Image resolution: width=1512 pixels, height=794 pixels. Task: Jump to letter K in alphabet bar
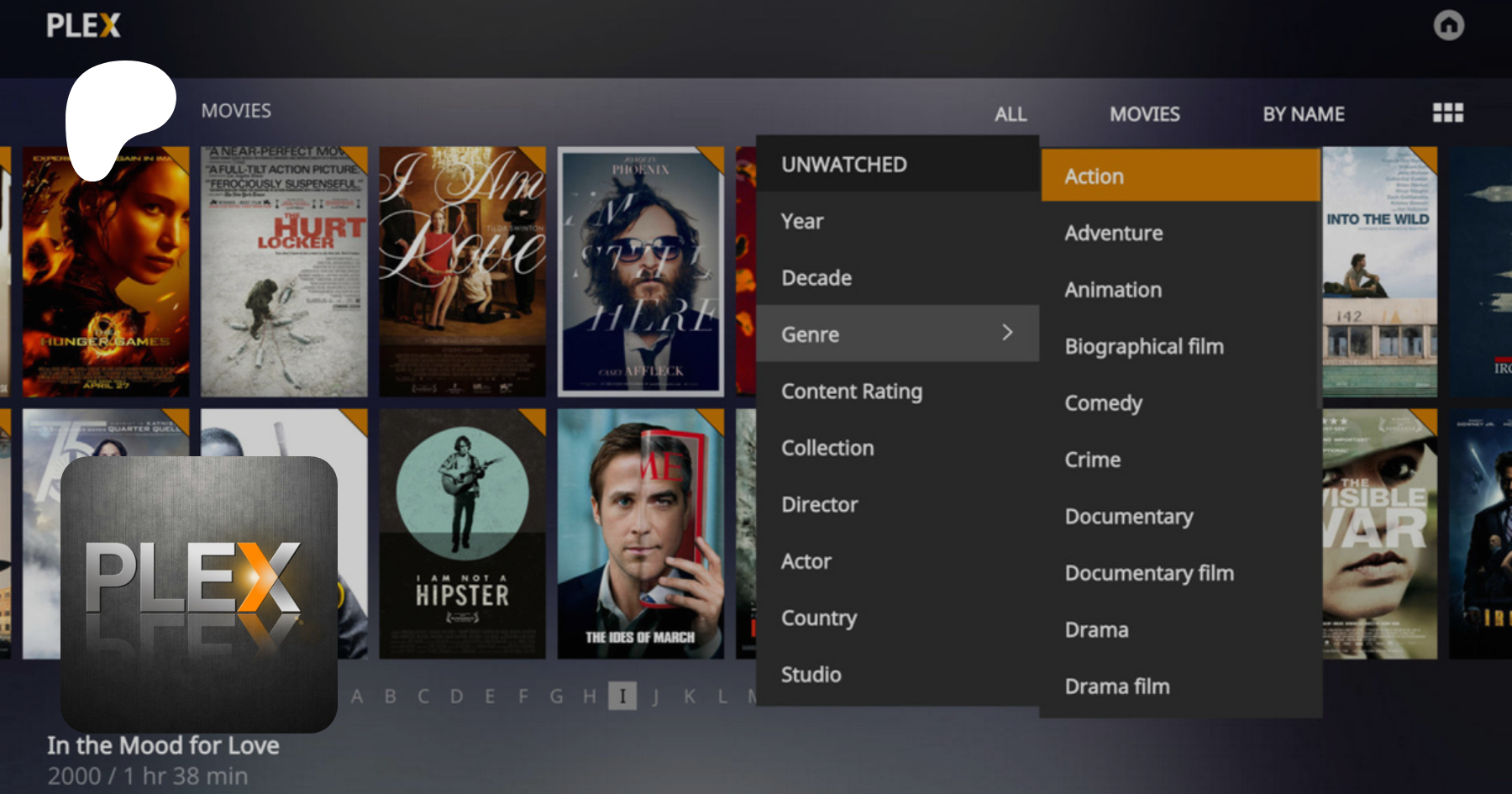click(x=689, y=697)
